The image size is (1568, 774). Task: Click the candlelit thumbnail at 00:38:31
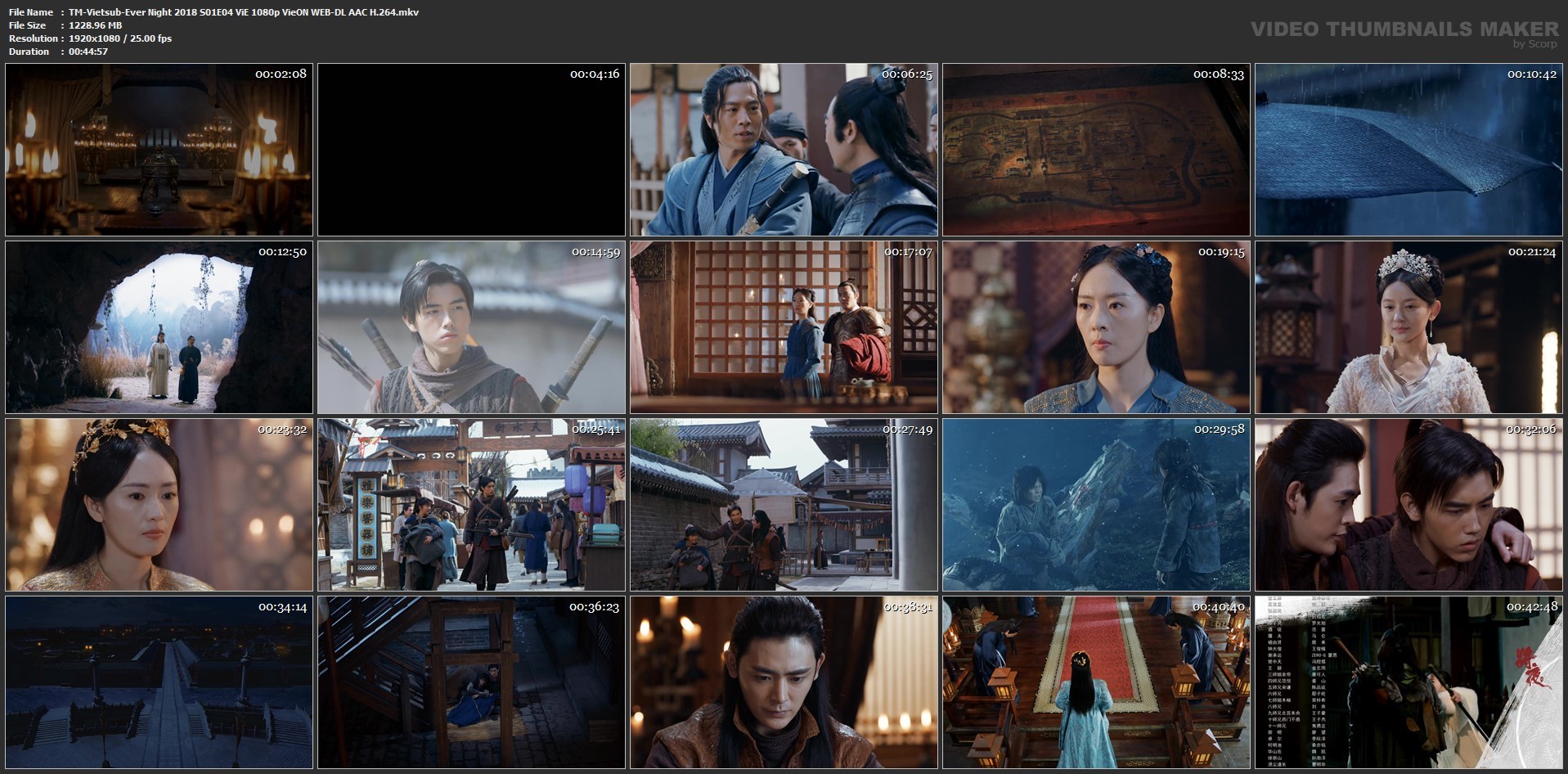tap(784, 682)
